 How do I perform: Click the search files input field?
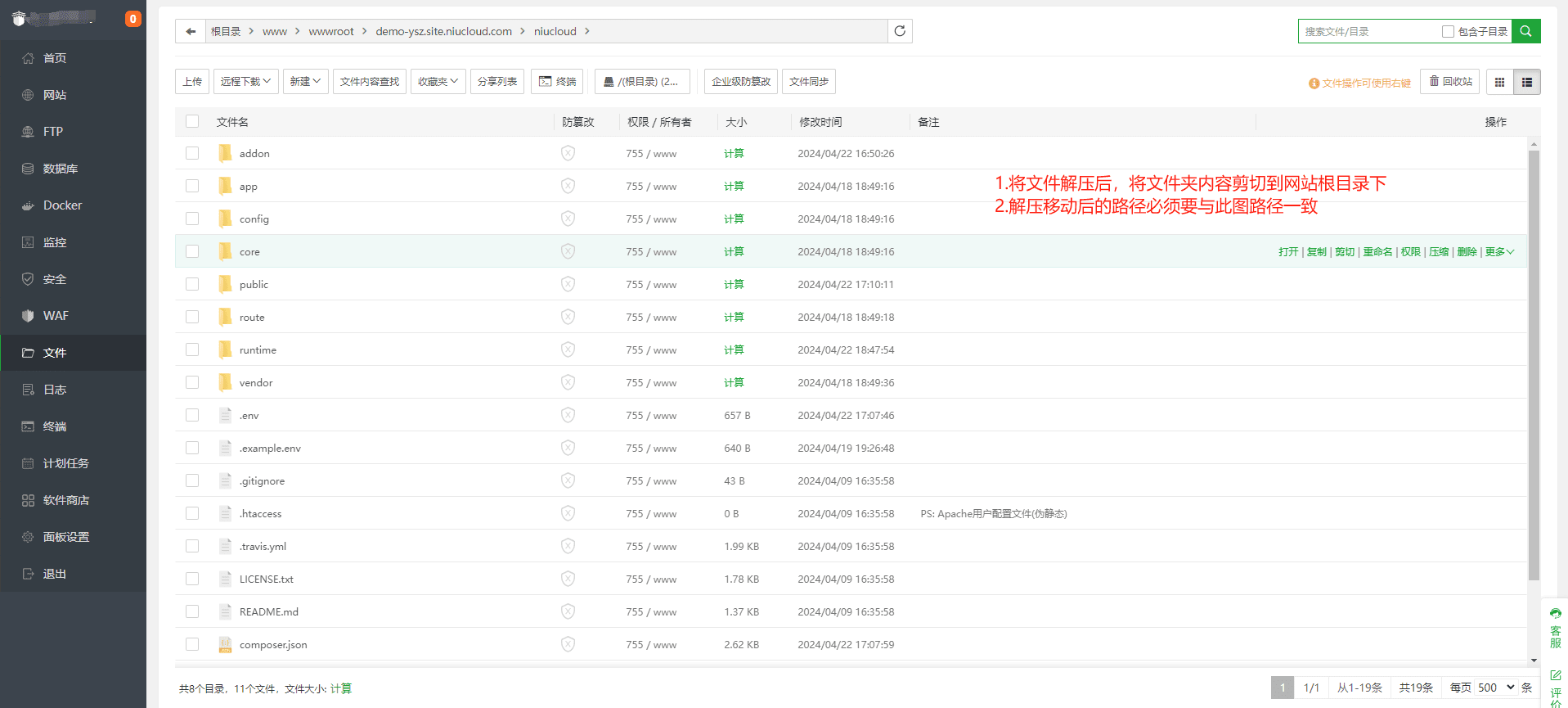[1368, 32]
